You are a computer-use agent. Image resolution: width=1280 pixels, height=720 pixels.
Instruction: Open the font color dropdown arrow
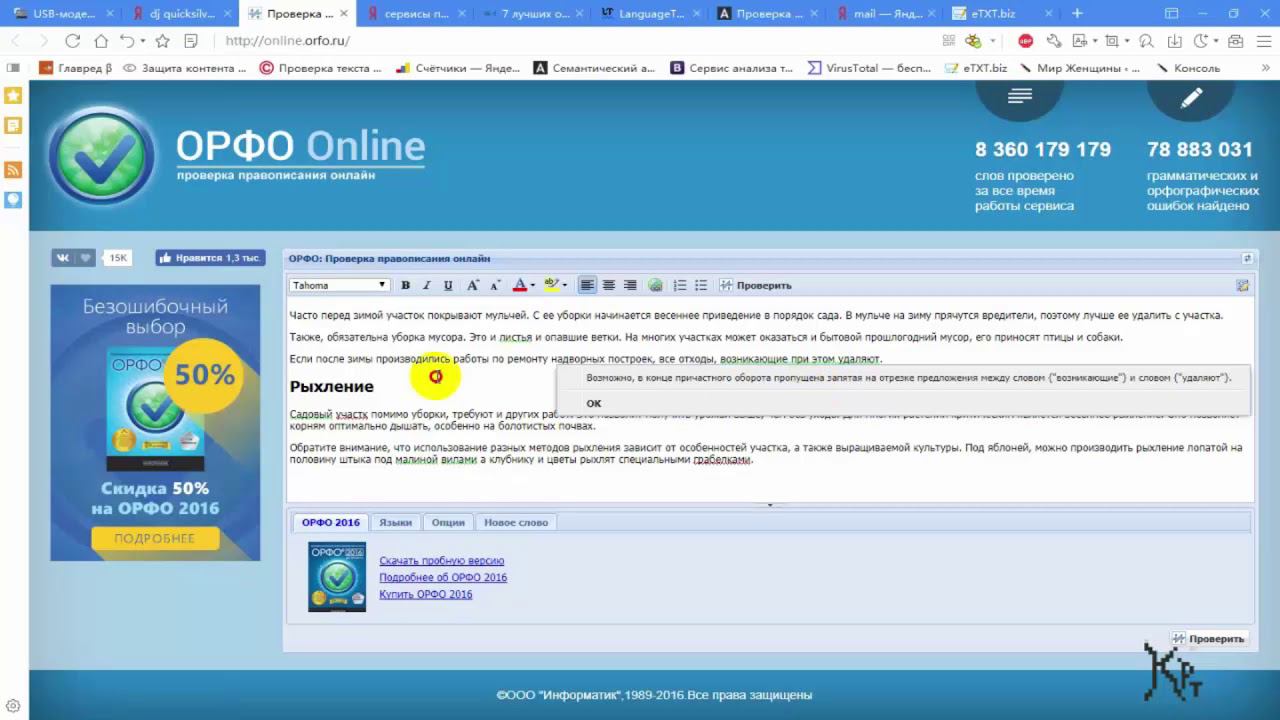[x=532, y=285]
